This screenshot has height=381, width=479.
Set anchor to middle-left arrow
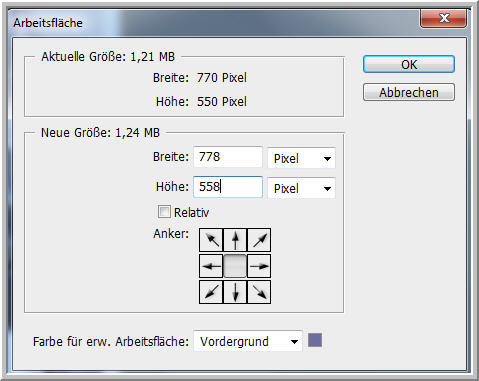point(211,266)
